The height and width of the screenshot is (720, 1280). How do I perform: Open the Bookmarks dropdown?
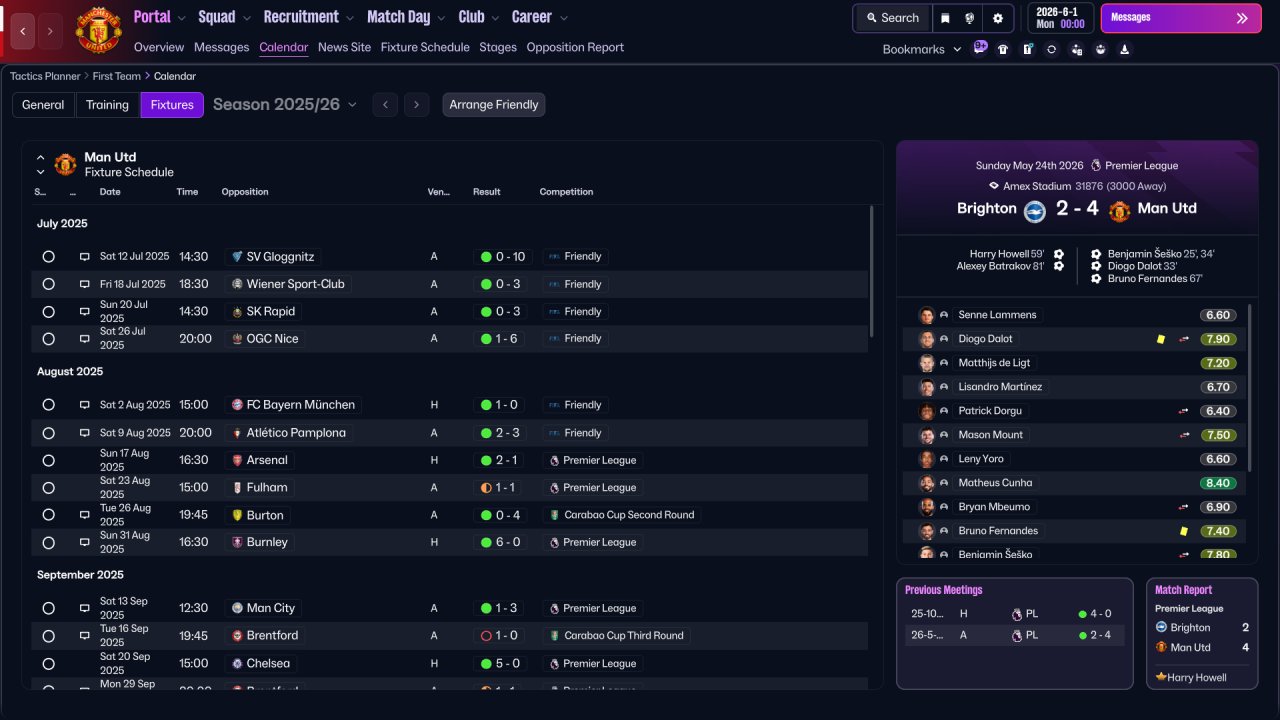922,49
